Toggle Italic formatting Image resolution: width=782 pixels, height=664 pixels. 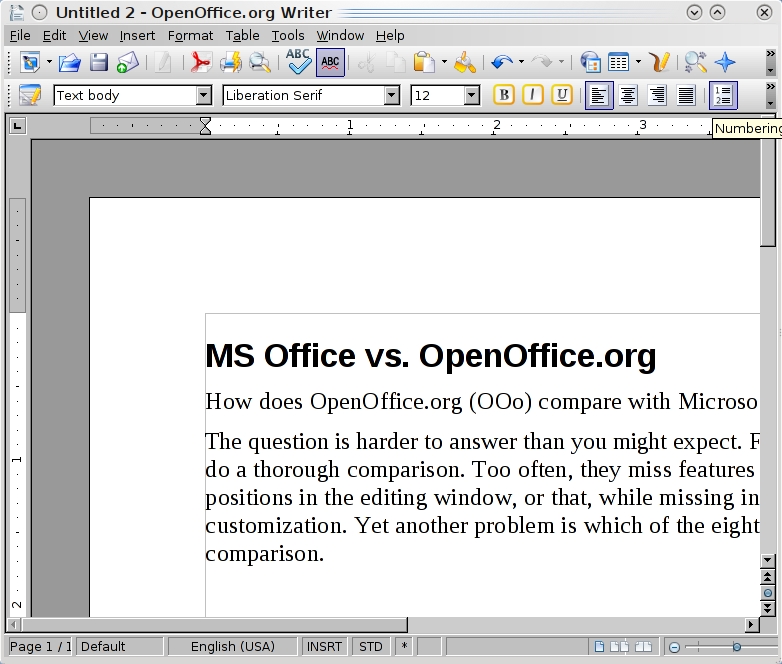click(533, 96)
